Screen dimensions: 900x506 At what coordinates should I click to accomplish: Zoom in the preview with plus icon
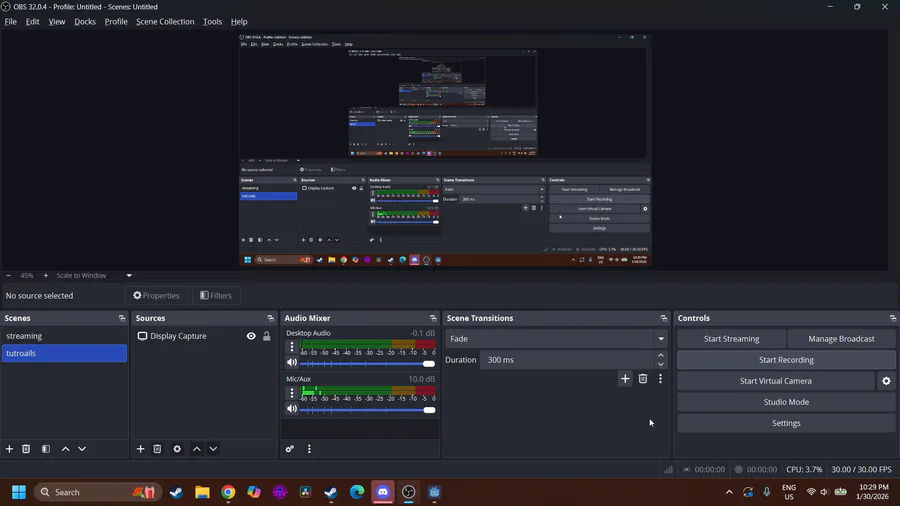46,275
